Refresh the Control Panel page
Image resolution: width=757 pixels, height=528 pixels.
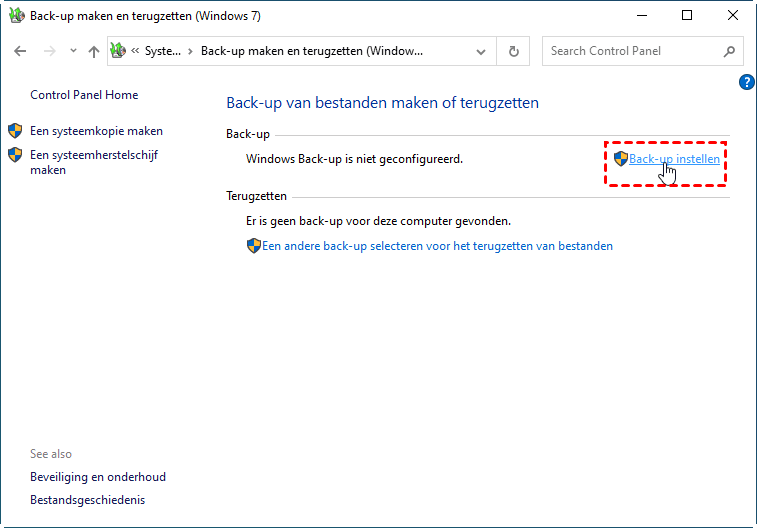click(514, 51)
